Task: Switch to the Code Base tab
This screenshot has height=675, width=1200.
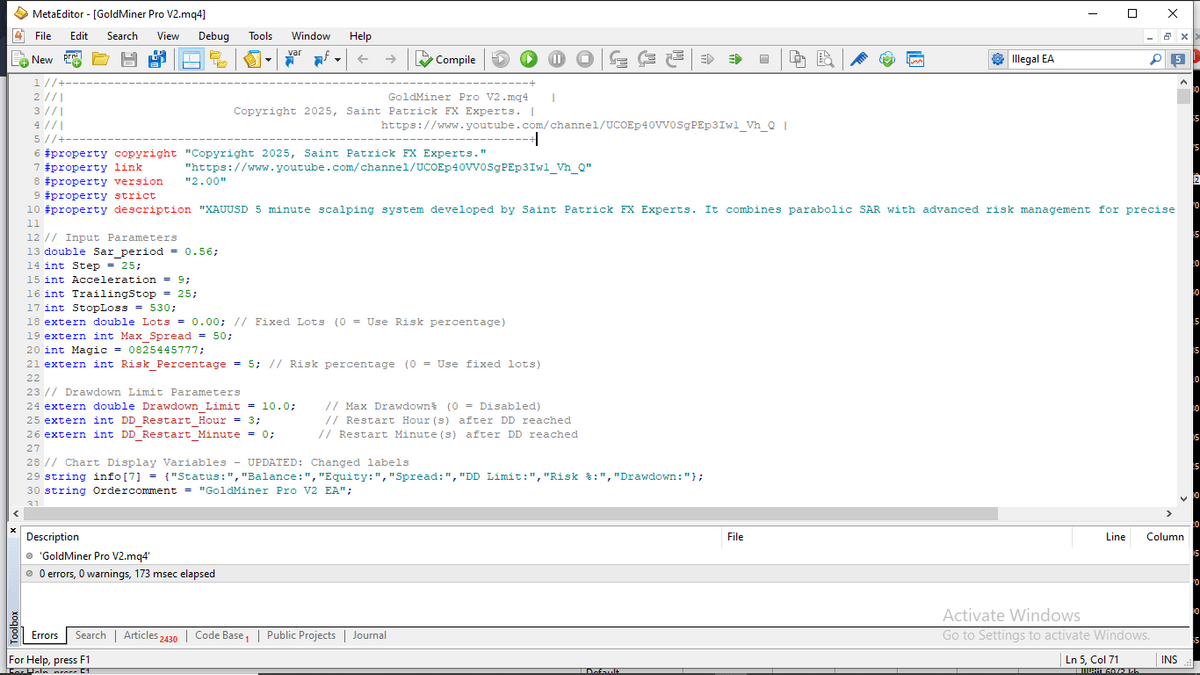Action: [x=221, y=635]
